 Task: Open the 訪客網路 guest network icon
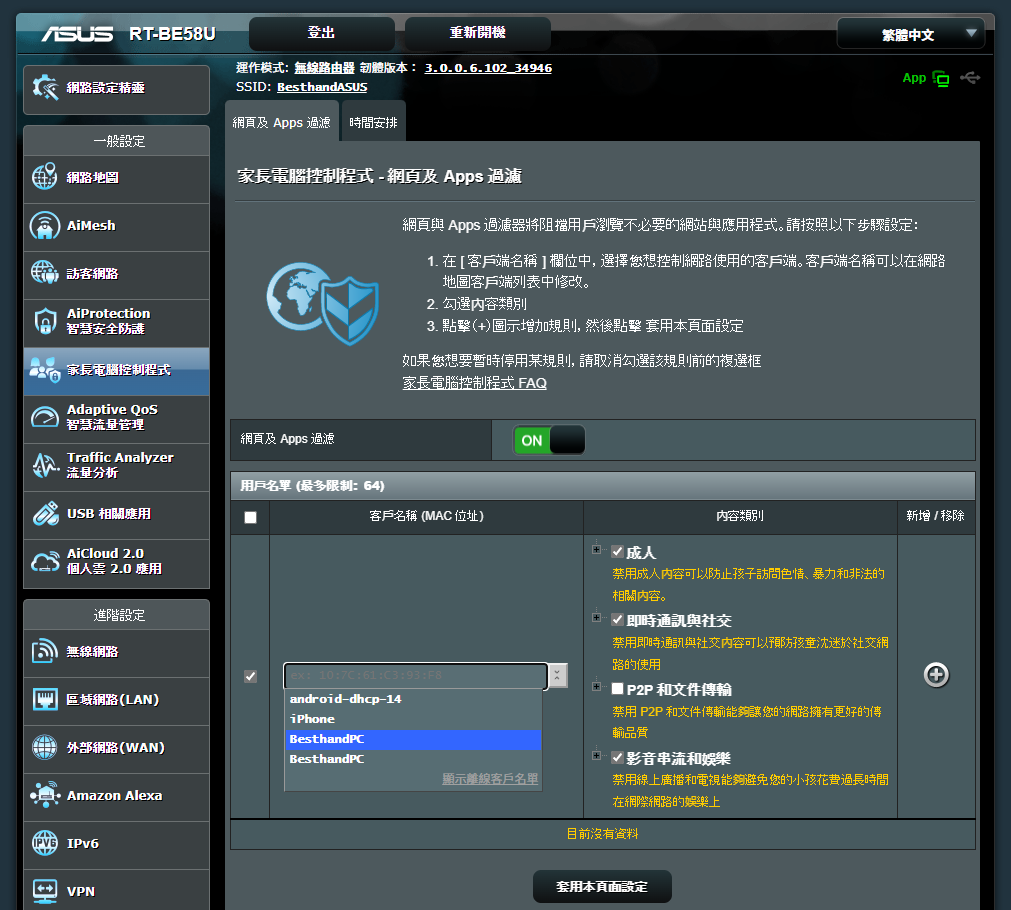pyautogui.click(x=45, y=273)
